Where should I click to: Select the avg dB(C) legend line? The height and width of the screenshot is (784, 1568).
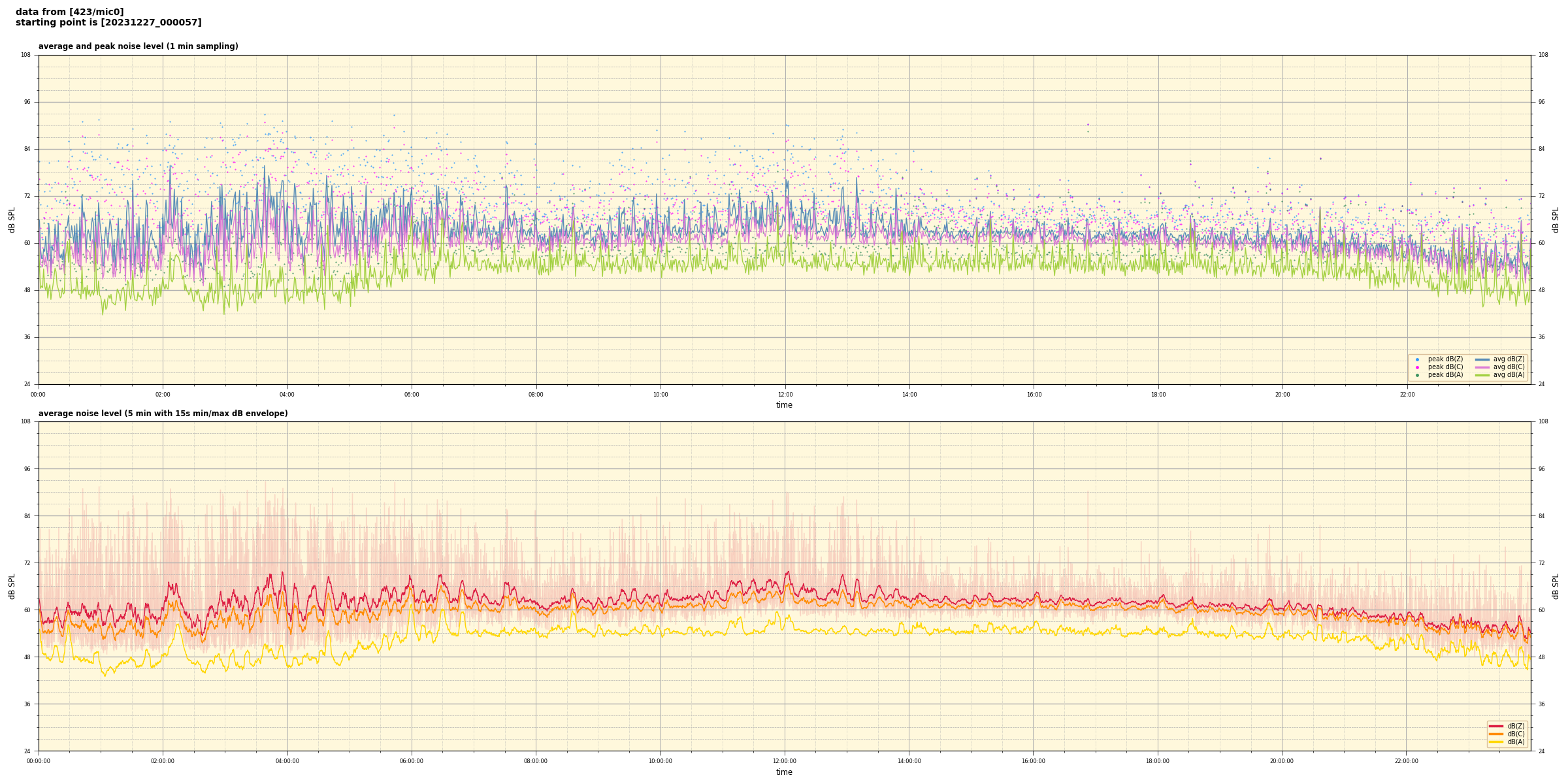point(1482,367)
